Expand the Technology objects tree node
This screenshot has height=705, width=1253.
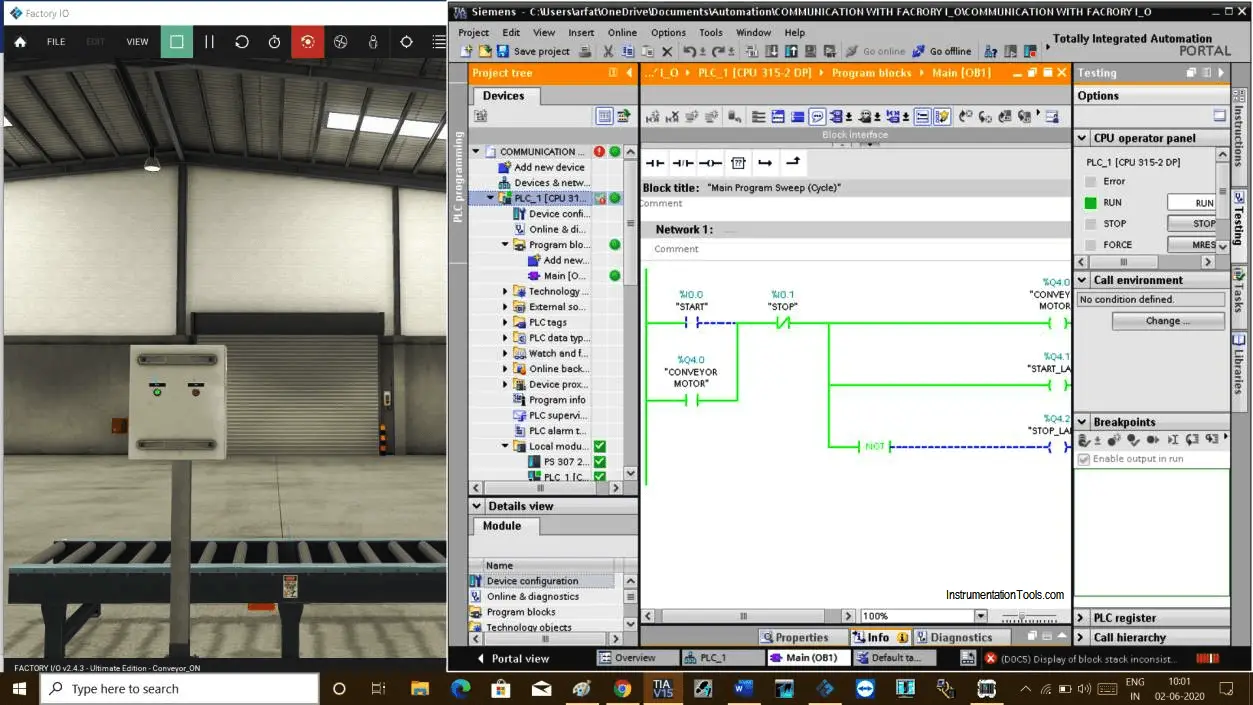point(505,291)
